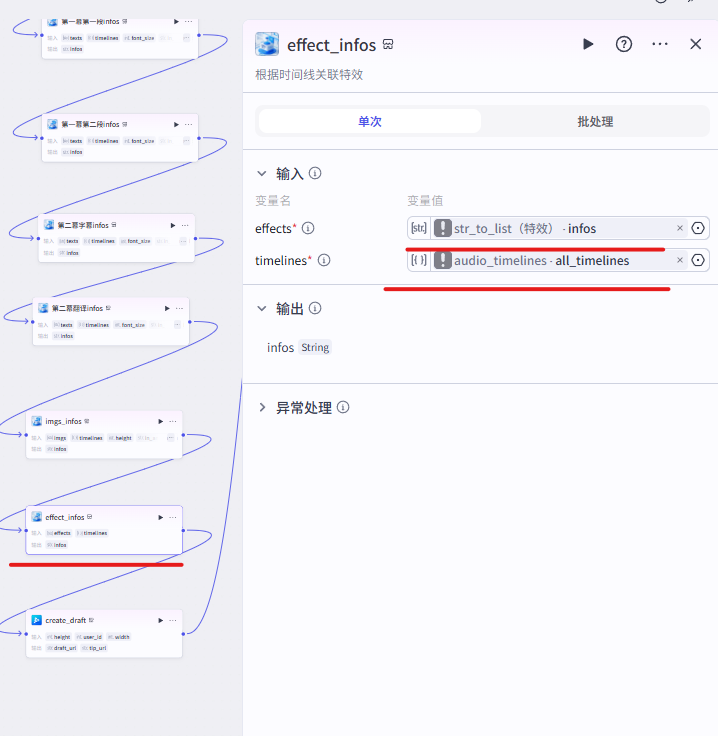This screenshot has height=736, width=718.
Task: Expand hidden inputs on 第一幕第二段infos node
Action: coord(186,141)
